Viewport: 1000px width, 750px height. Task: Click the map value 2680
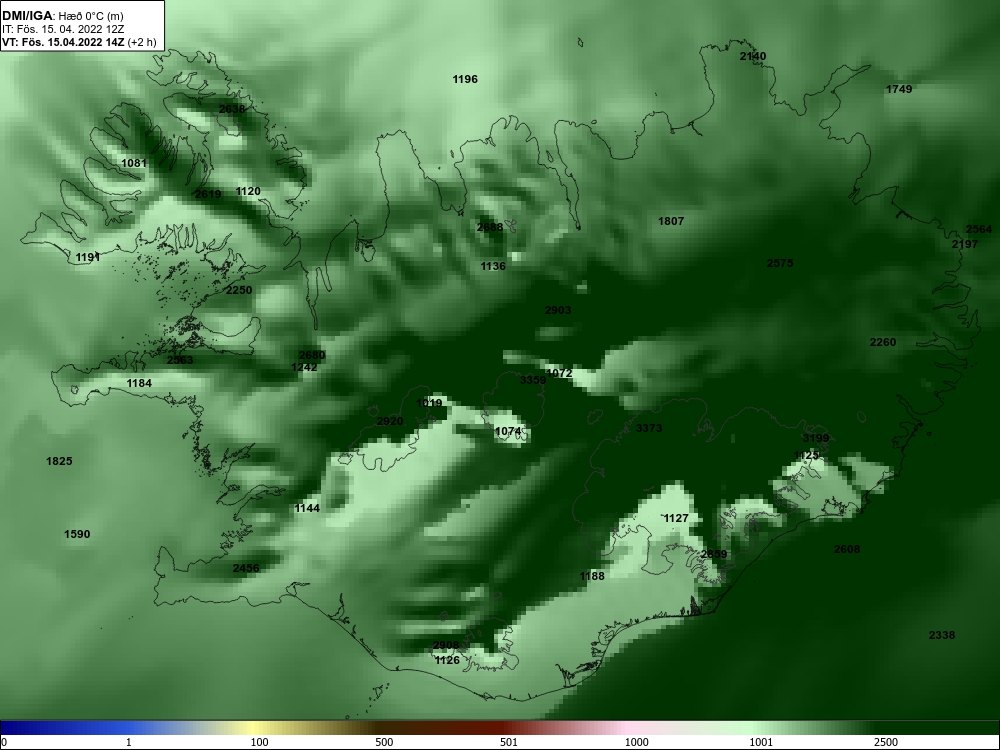coord(312,355)
